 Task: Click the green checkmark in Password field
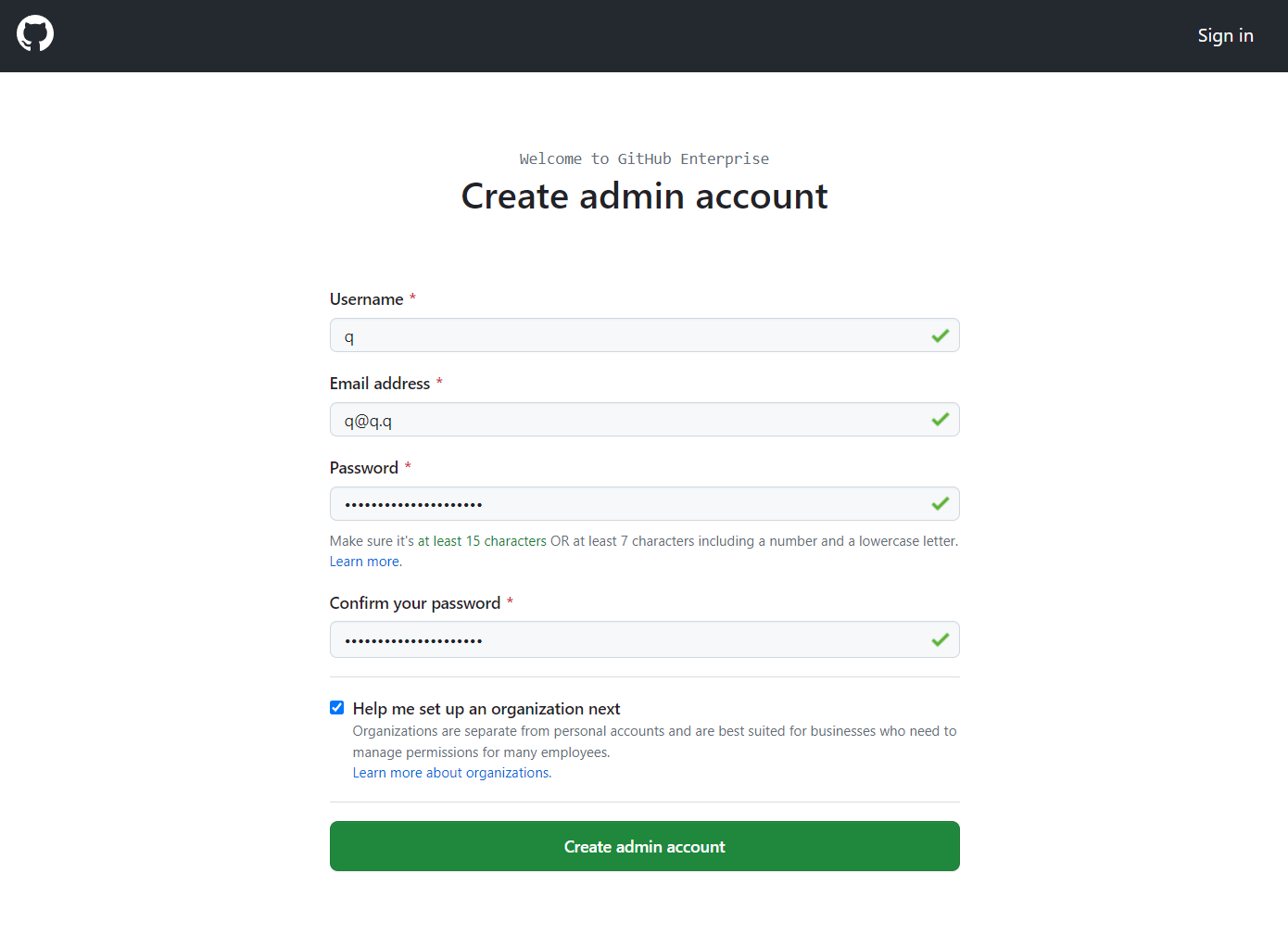940,504
